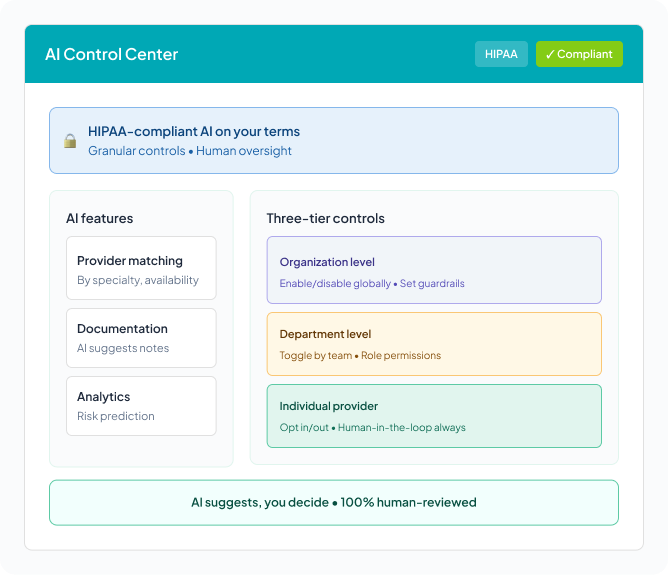Click 'Toggle by team • Role permissions' text
The image size is (668, 575).
point(360,355)
